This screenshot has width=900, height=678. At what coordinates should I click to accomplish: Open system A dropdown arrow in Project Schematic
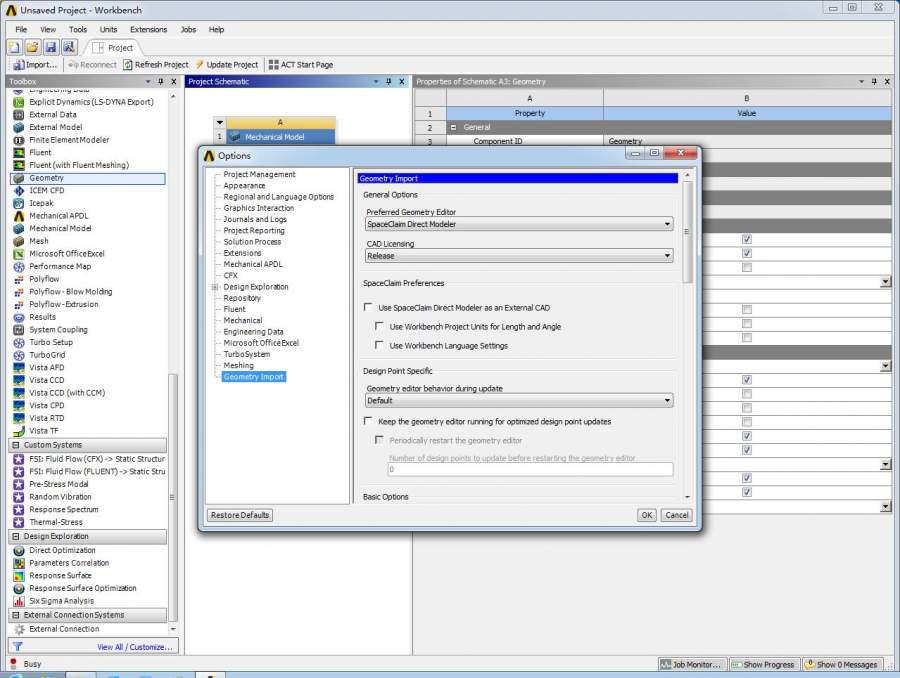coord(220,122)
